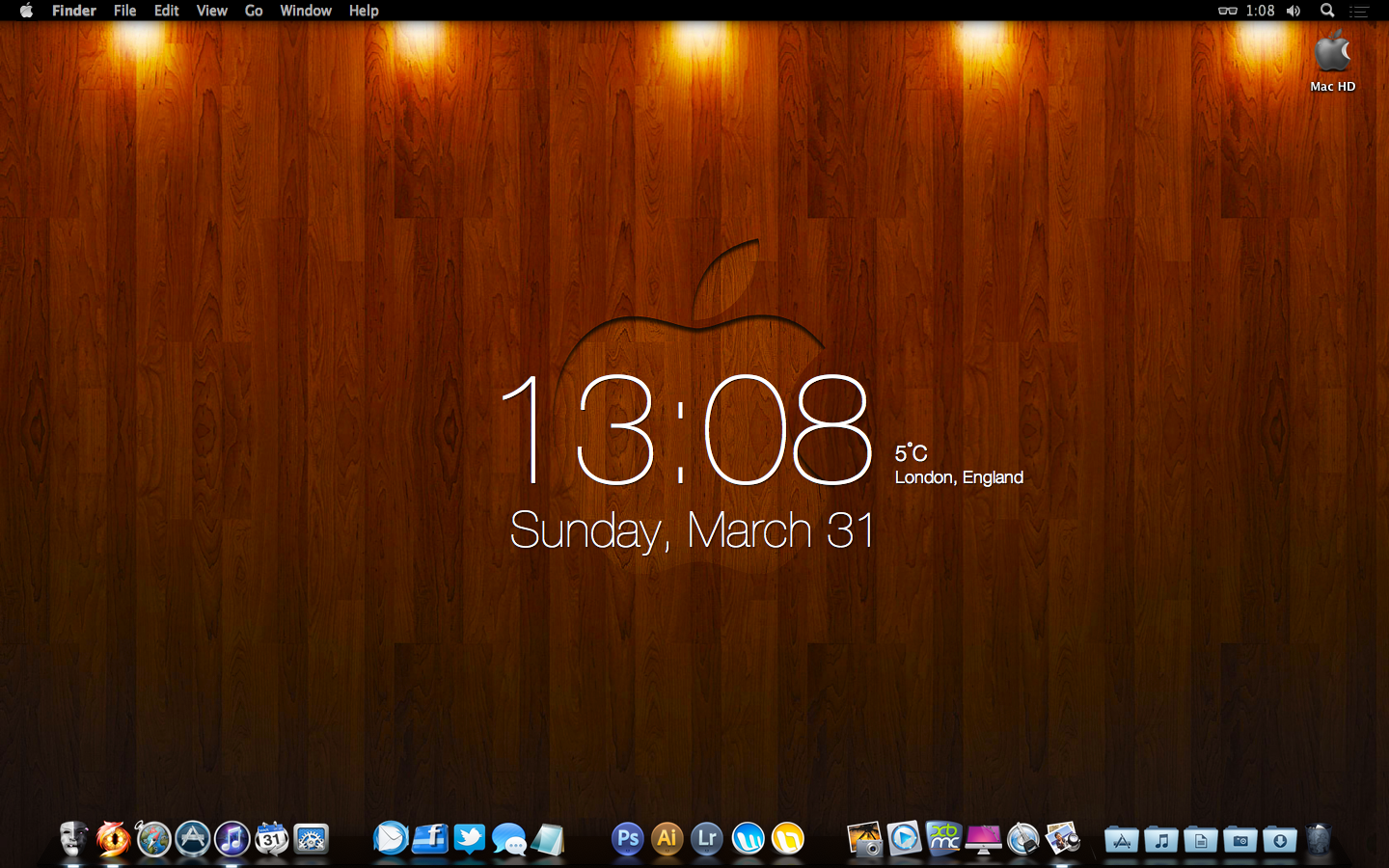Open the Twitter bird icon in dock

click(x=470, y=838)
